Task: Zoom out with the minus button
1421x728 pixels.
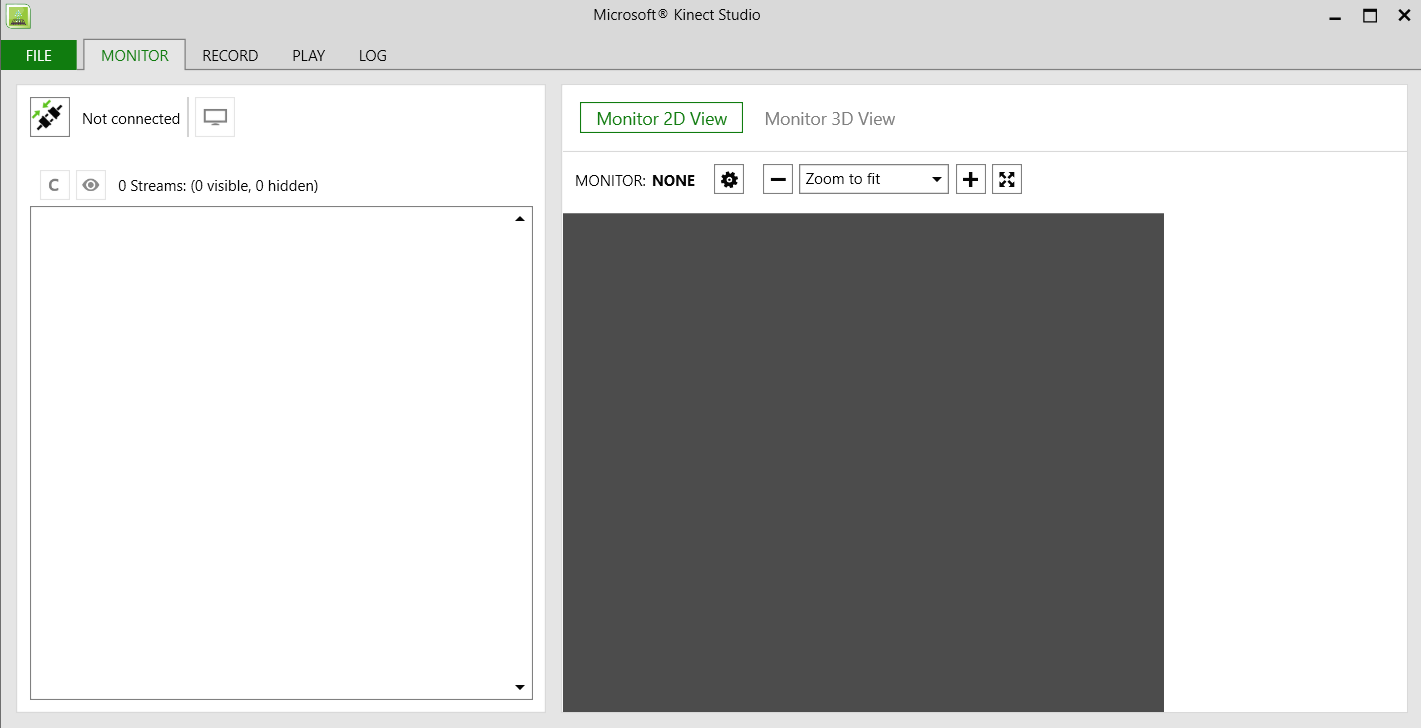Action: (778, 179)
